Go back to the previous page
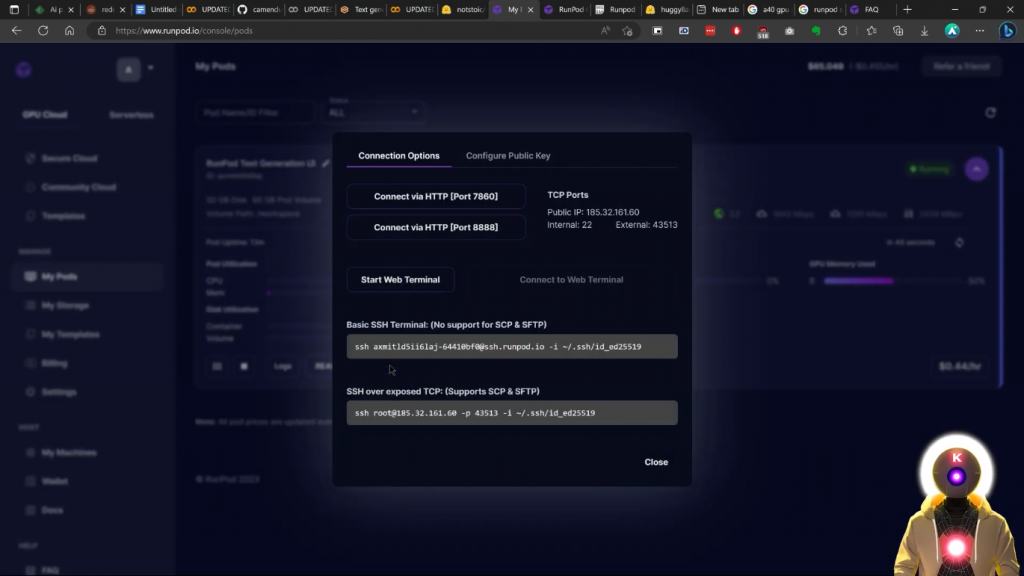 tap(16, 31)
